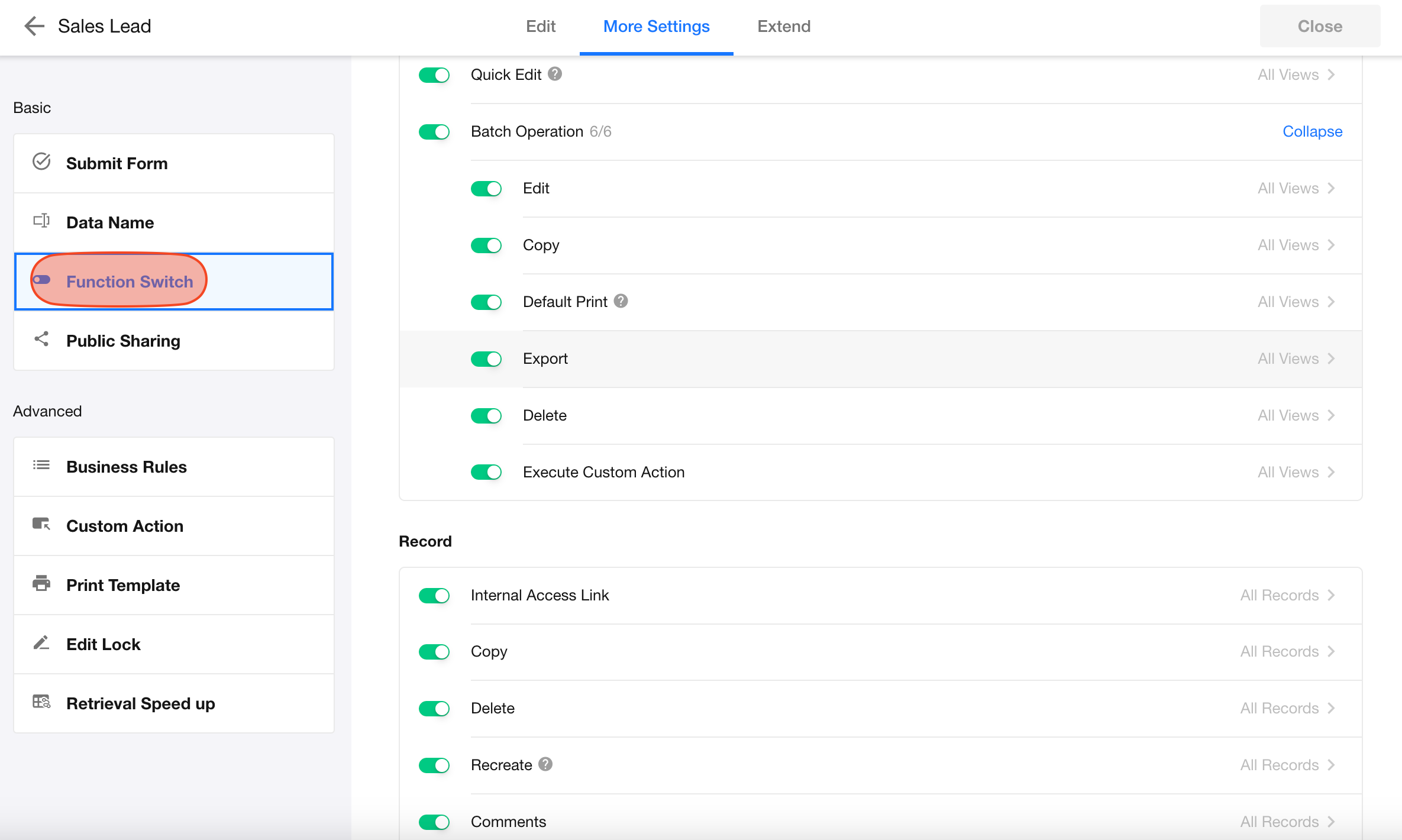Click the Edit Lock pencil icon

click(x=41, y=642)
